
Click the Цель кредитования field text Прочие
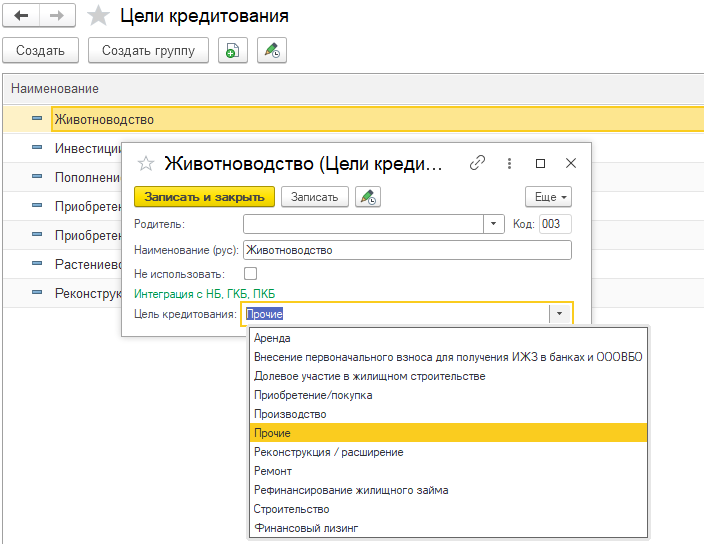(x=264, y=314)
